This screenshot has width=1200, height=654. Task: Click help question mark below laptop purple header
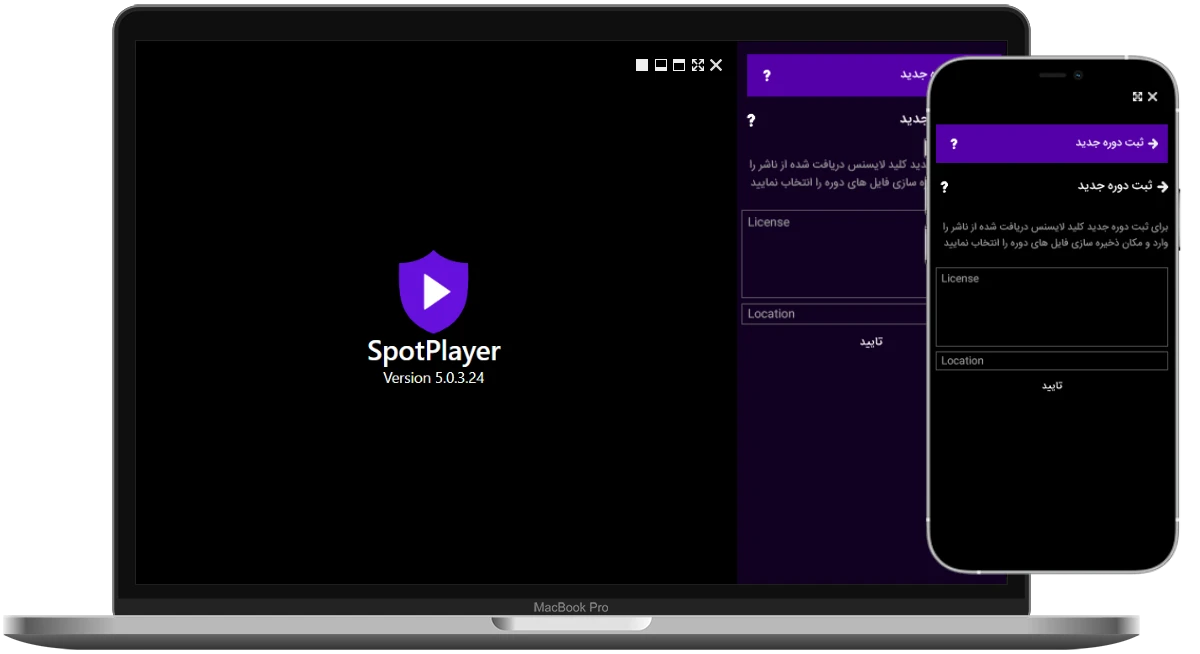(751, 120)
